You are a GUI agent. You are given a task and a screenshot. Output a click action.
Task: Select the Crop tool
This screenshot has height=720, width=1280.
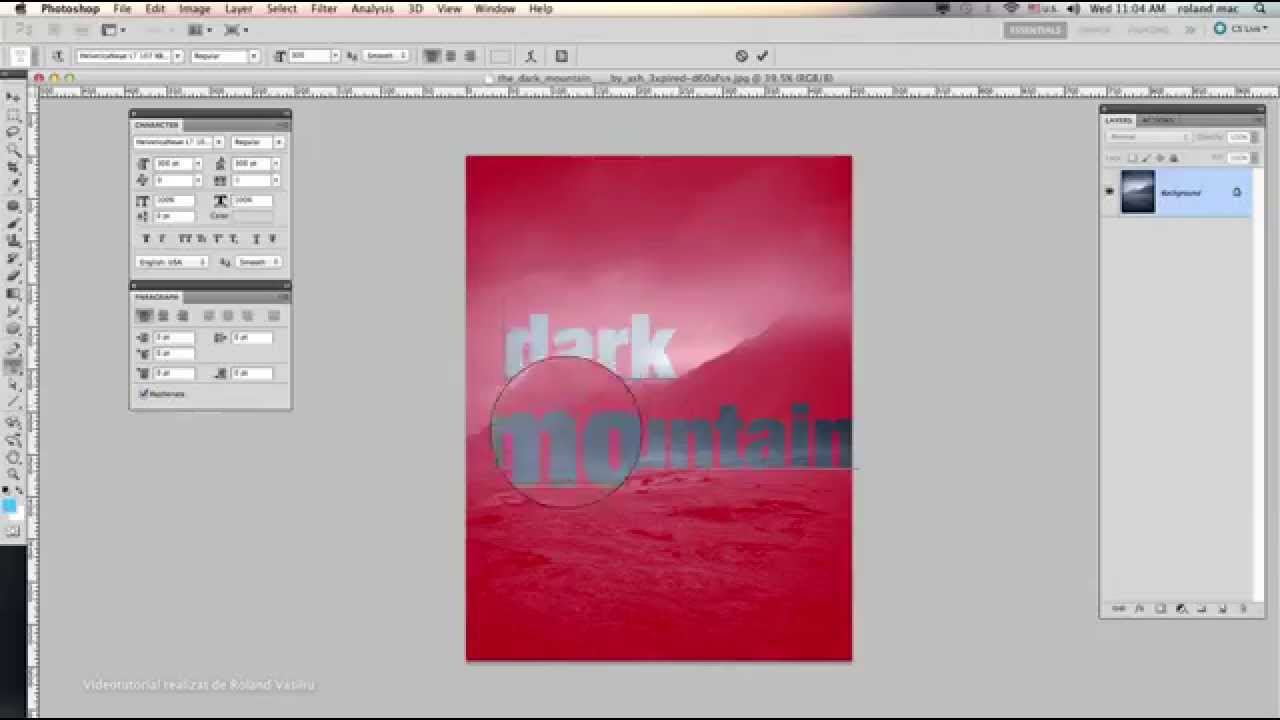[x=13, y=169]
